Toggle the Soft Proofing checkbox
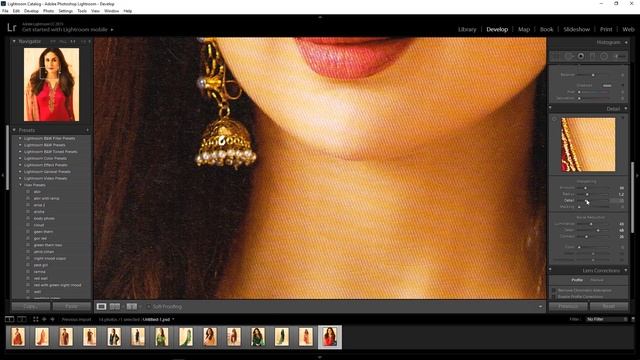 coord(149,307)
